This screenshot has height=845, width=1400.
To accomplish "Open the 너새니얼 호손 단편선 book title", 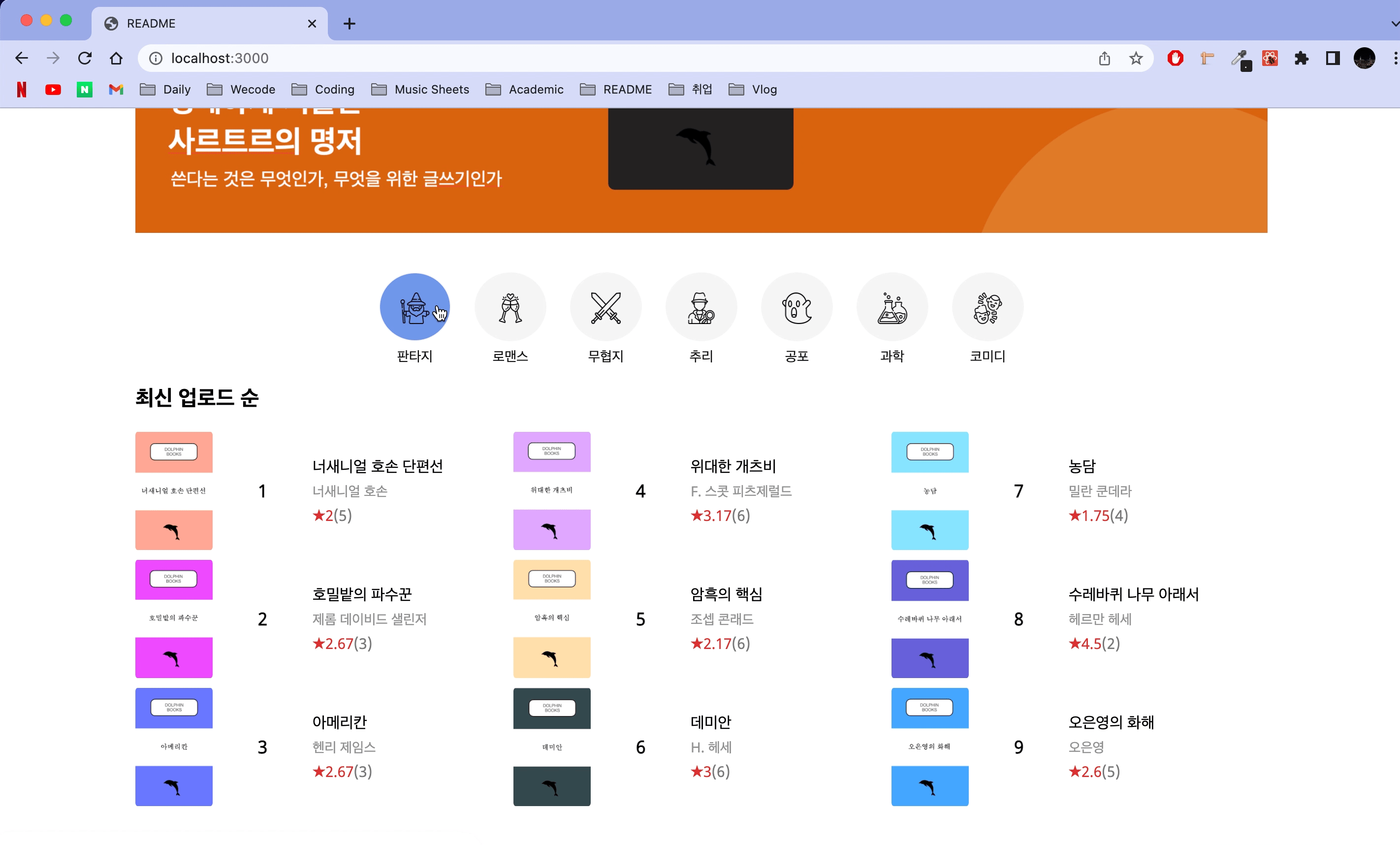I will (x=377, y=466).
